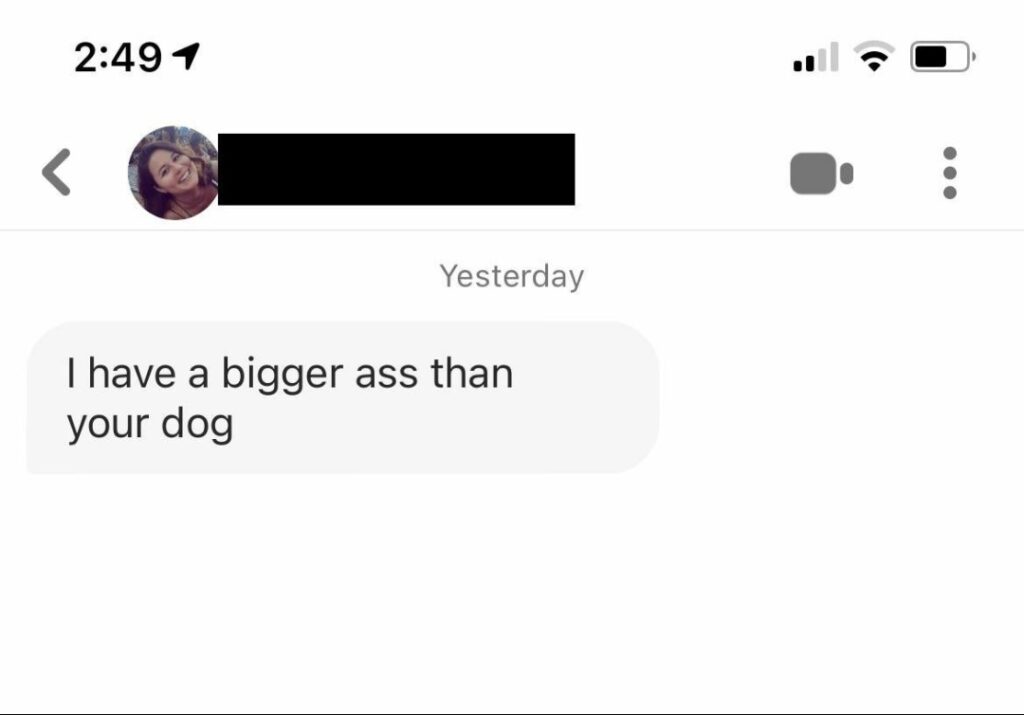Start a video call with camera icon
This screenshot has height=715, width=1024.
coord(821,173)
